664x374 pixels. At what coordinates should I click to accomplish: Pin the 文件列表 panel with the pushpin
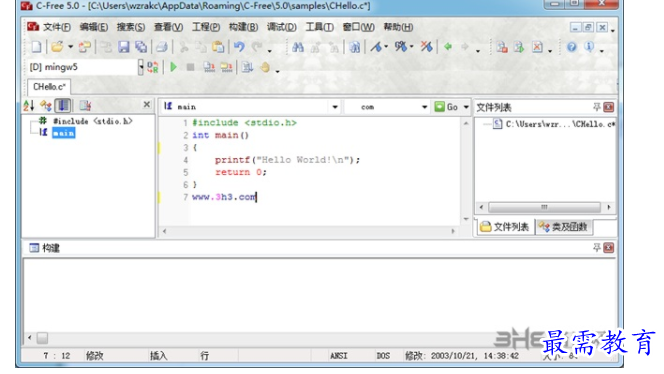pos(597,107)
